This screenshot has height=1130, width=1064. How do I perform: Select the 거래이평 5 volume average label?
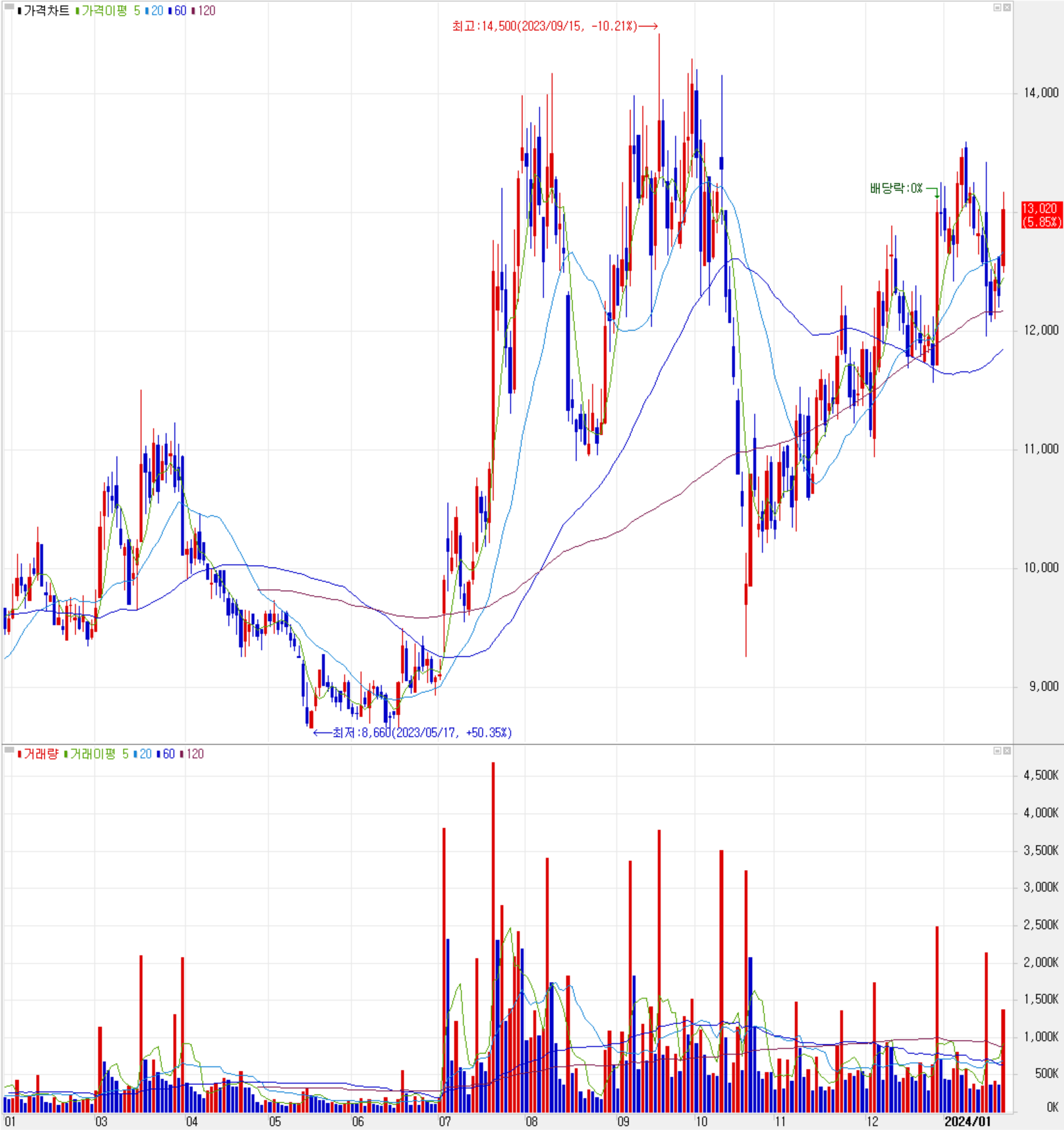[x=99, y=754]
